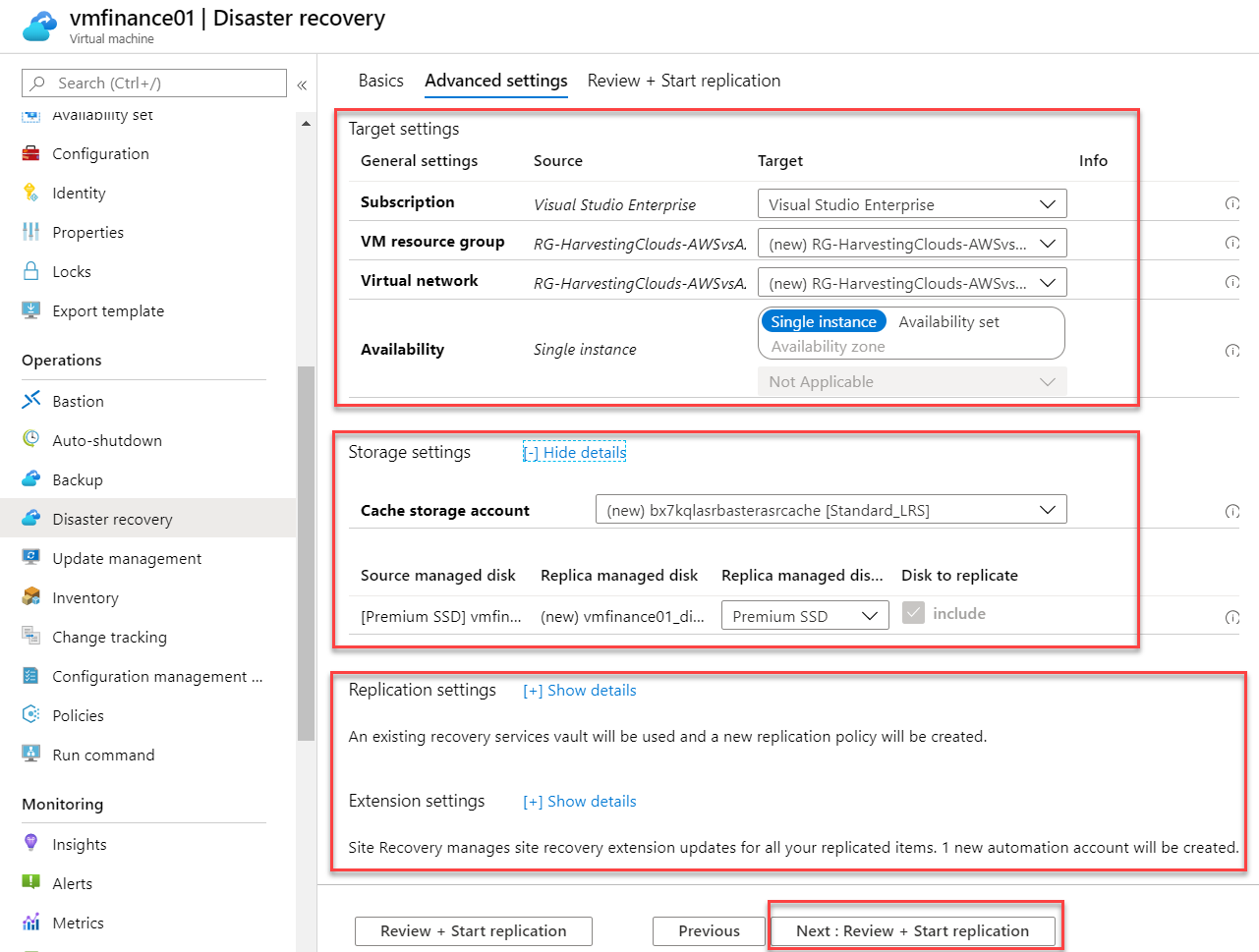This screenshot has width=1259, height=952.
Task: Click info icon for managed disk row
Action: click(1232, 617)
